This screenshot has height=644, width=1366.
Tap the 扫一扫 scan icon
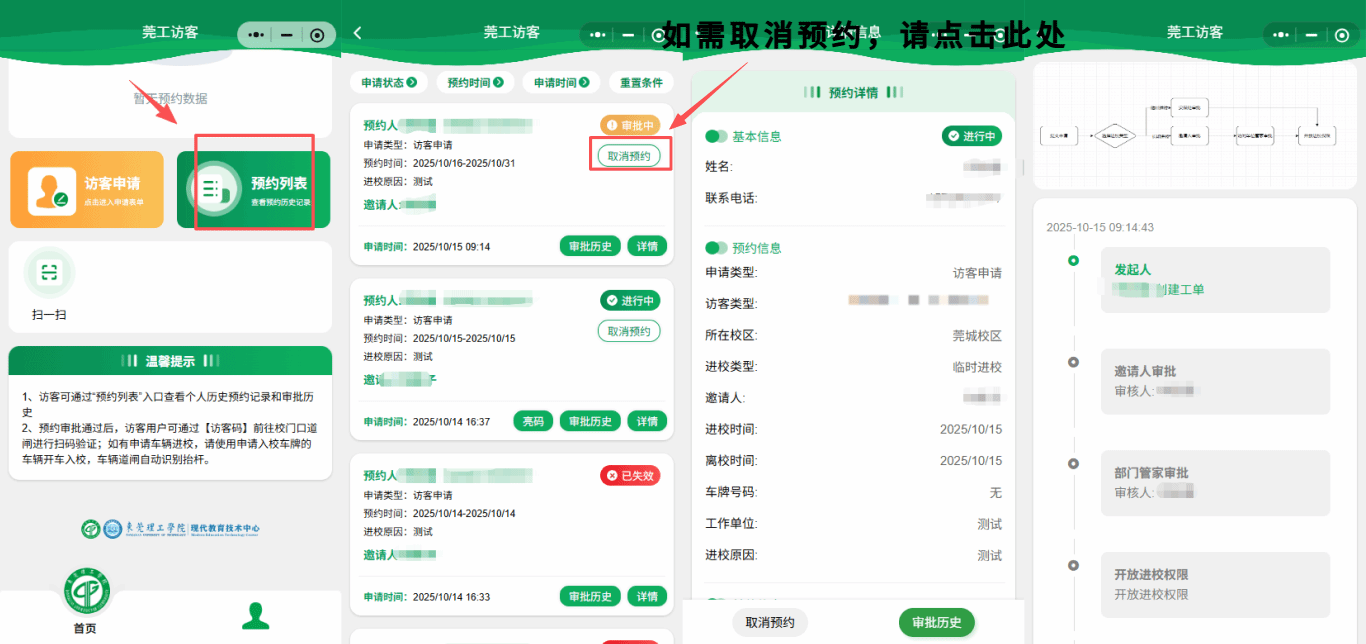(x=49, y=273)
